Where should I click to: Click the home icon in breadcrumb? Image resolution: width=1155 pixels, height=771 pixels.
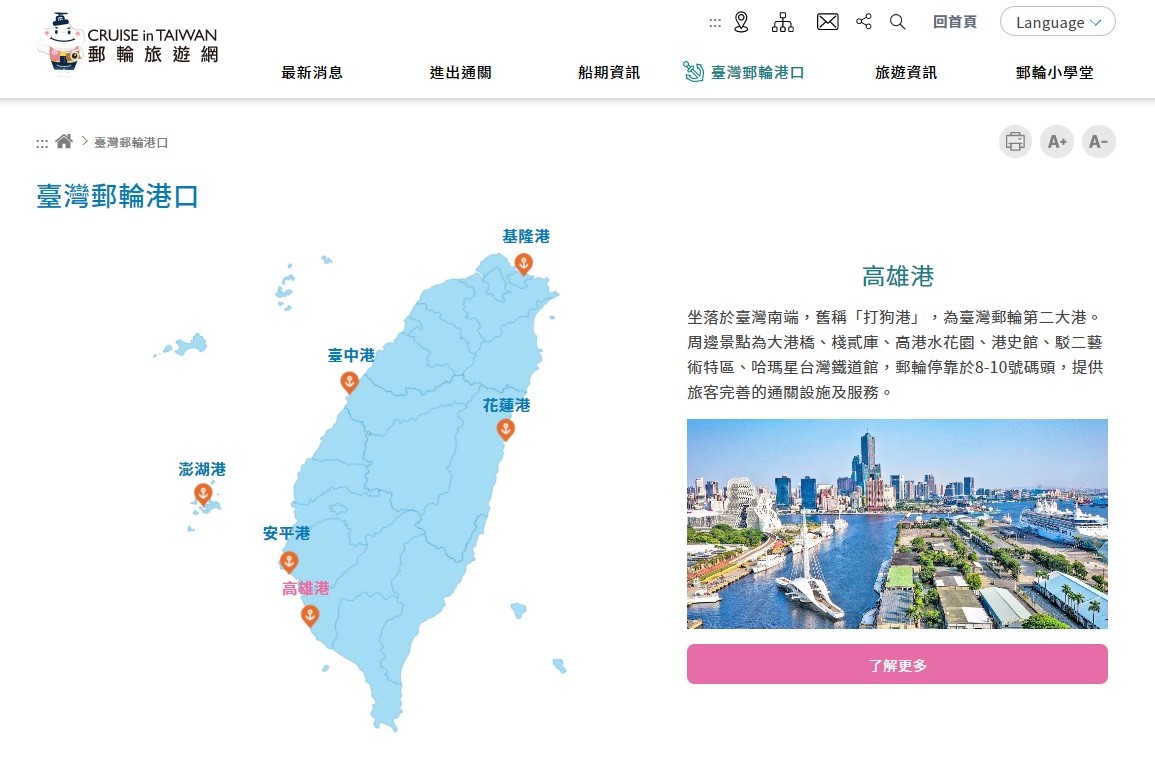coord(63,141)
